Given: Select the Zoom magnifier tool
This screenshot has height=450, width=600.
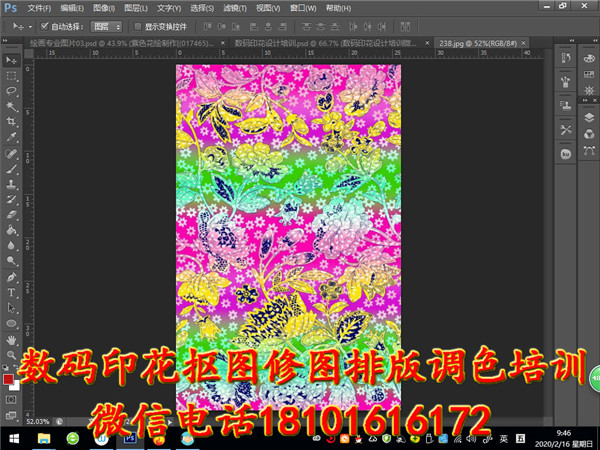Looking at the screenshot, I should tap(11, 355).
